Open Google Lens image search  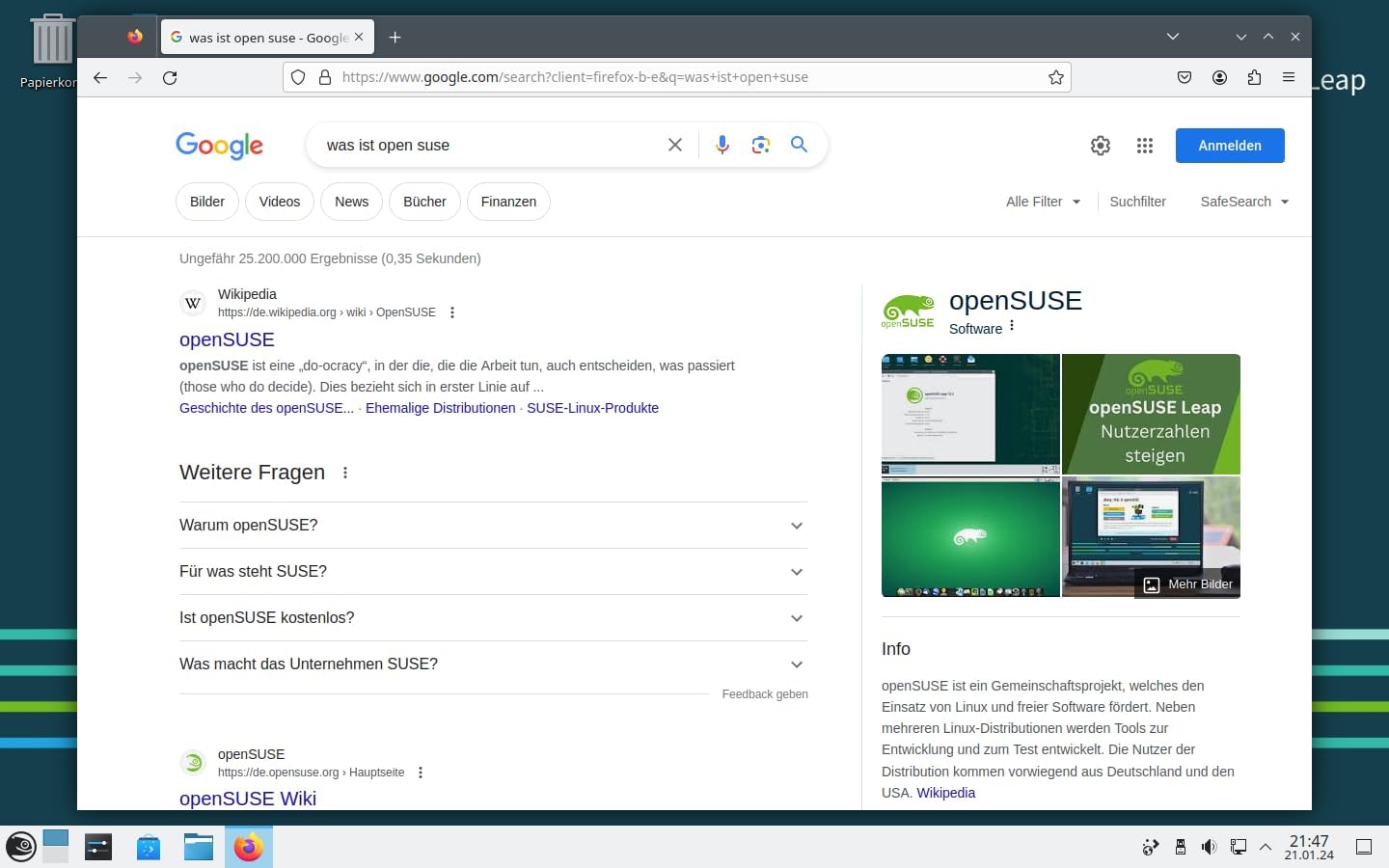click(x=760, y=145)
